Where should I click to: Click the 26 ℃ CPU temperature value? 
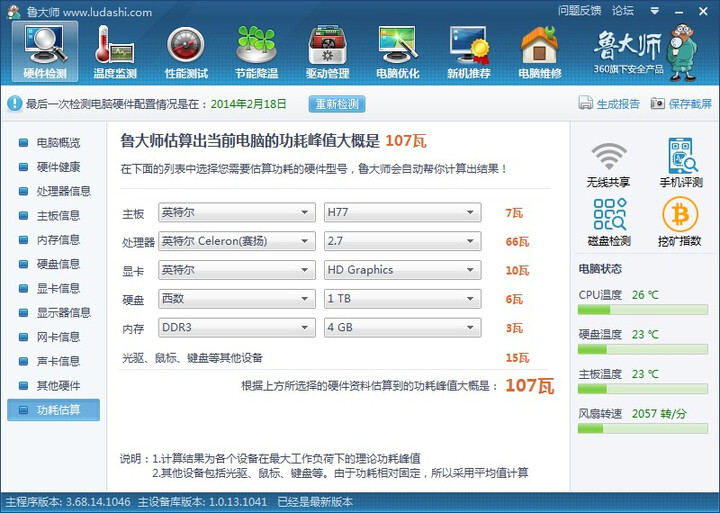(645, 295)
